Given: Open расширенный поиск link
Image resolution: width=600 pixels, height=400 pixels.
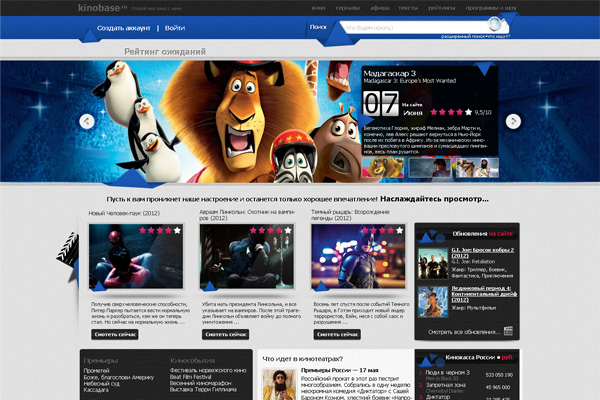Looking at the screenshot, I should coord(463,36).
